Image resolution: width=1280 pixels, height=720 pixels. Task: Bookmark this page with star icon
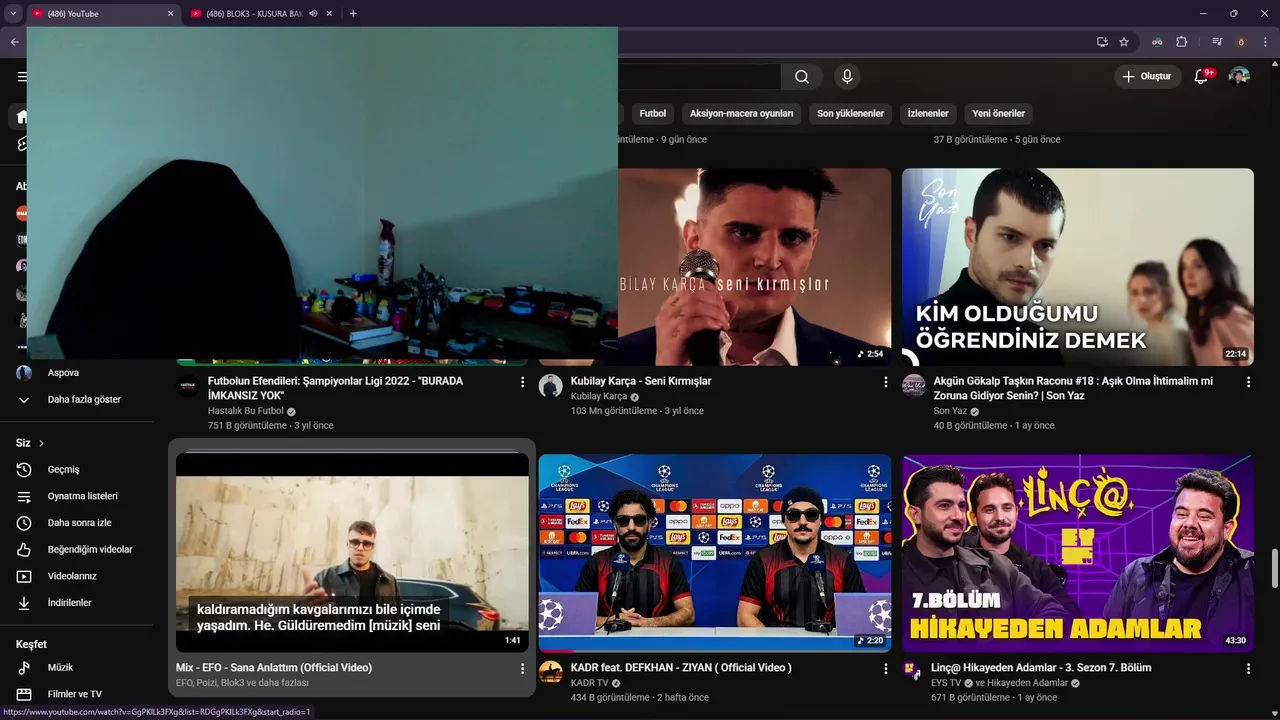[x=1124, y=42]
